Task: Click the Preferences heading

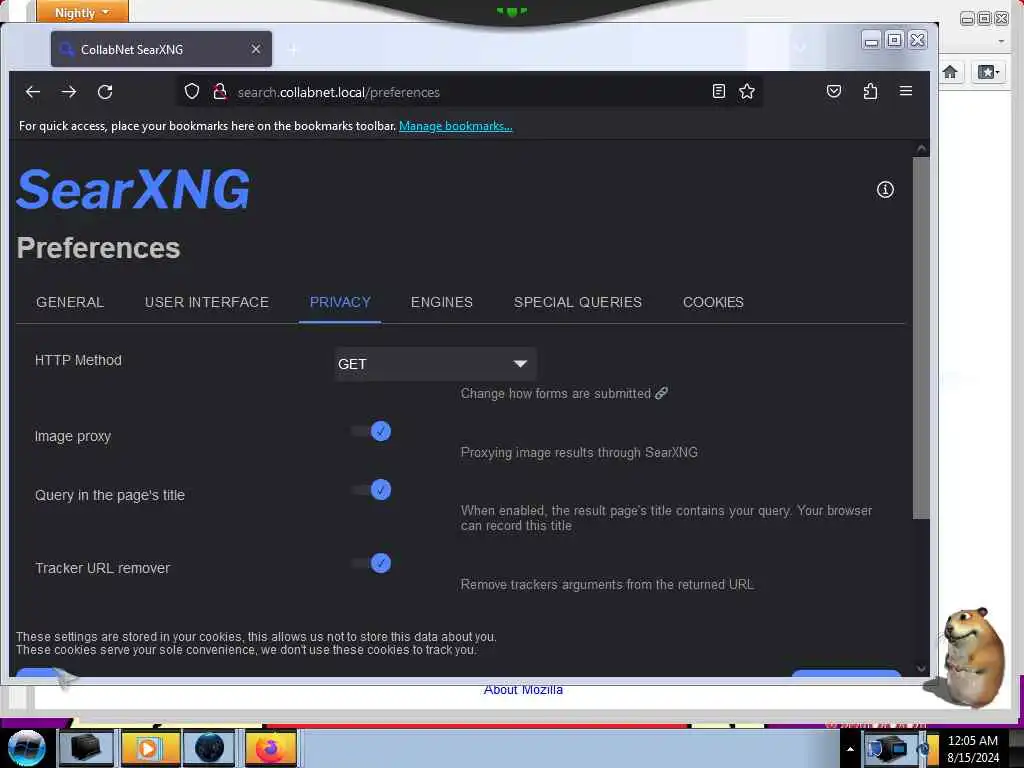Action: pos(98,248)
